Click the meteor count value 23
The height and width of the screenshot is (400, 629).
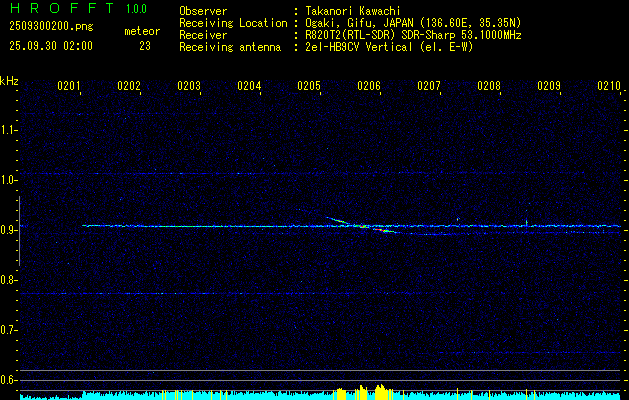[x=145, y=46]
